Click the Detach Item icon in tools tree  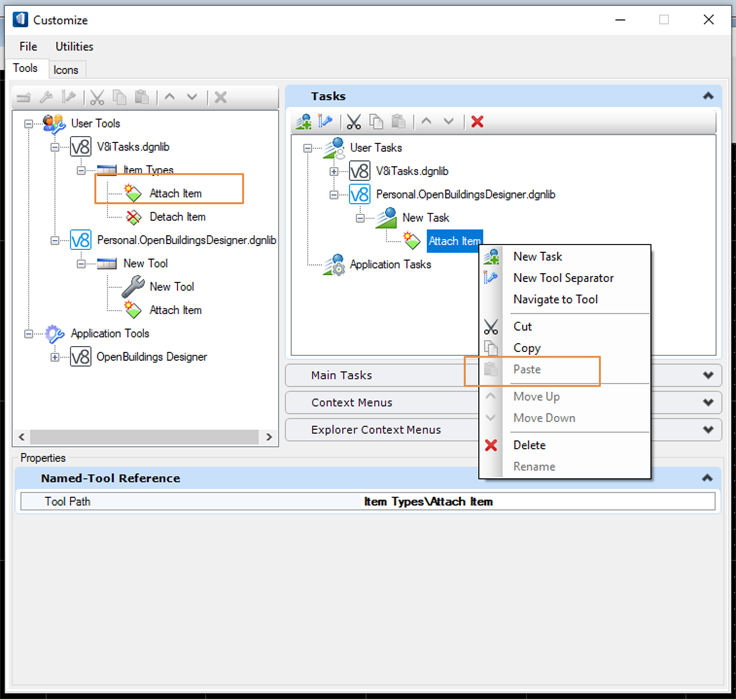click(x=134, y=217)
